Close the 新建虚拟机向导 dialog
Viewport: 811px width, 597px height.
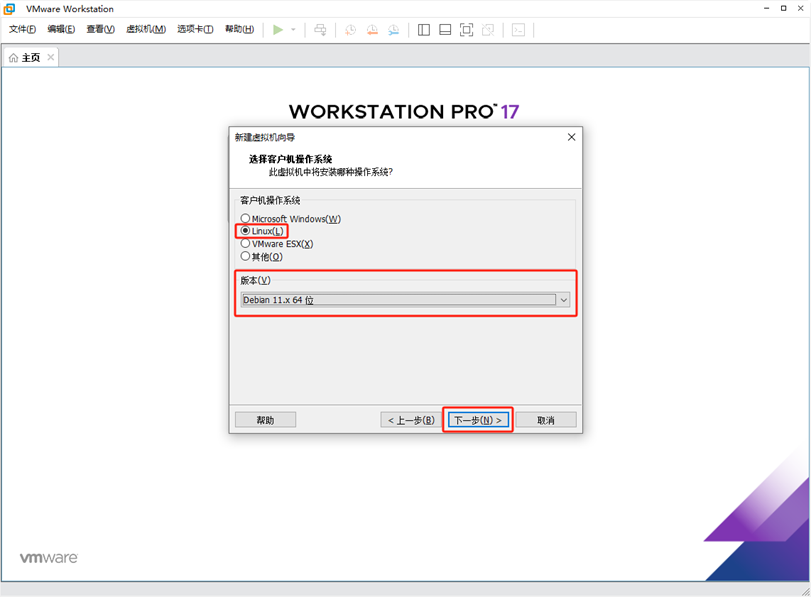pos(571,137)
